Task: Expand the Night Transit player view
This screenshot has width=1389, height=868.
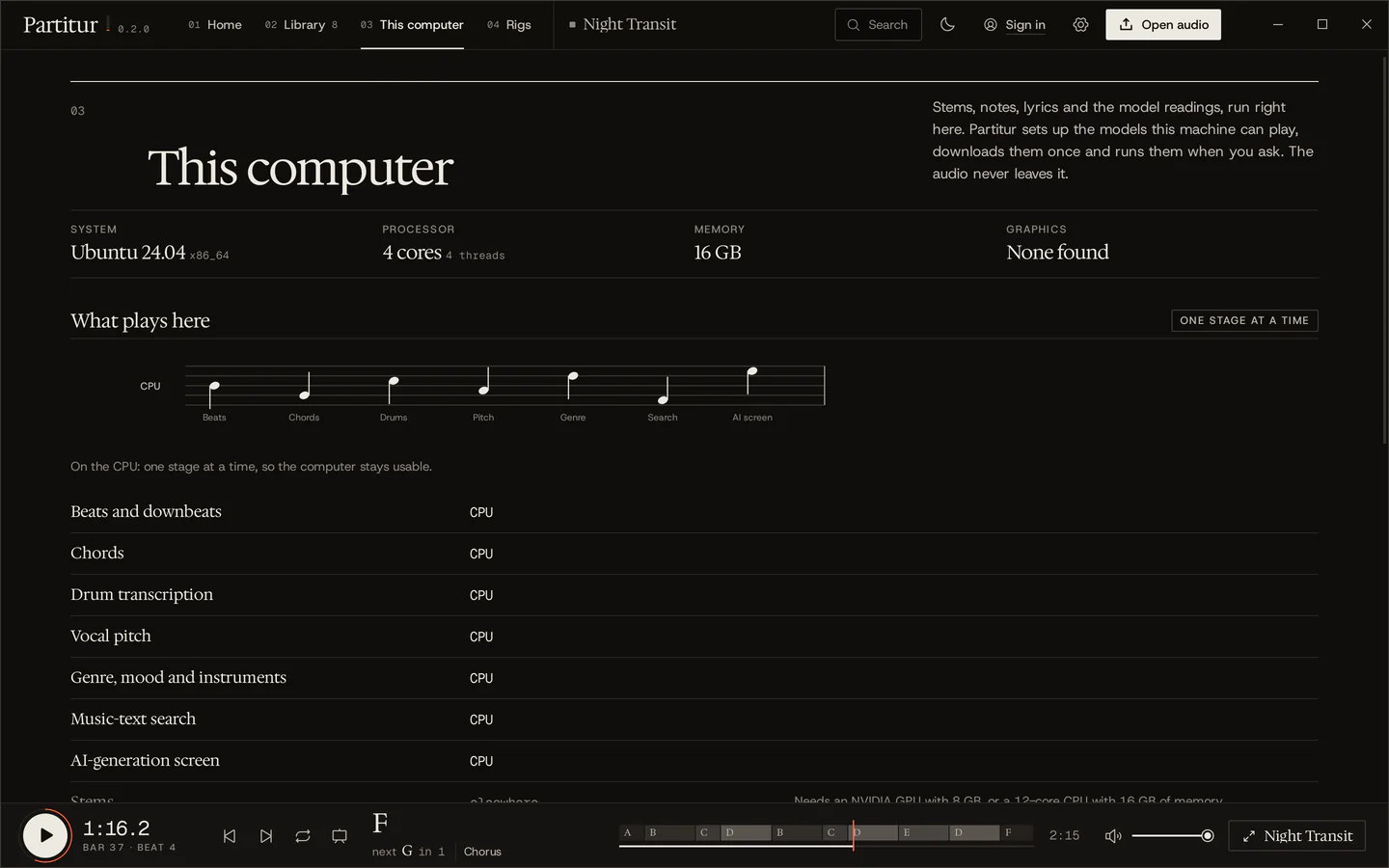Action: [x=1296, y=836]
